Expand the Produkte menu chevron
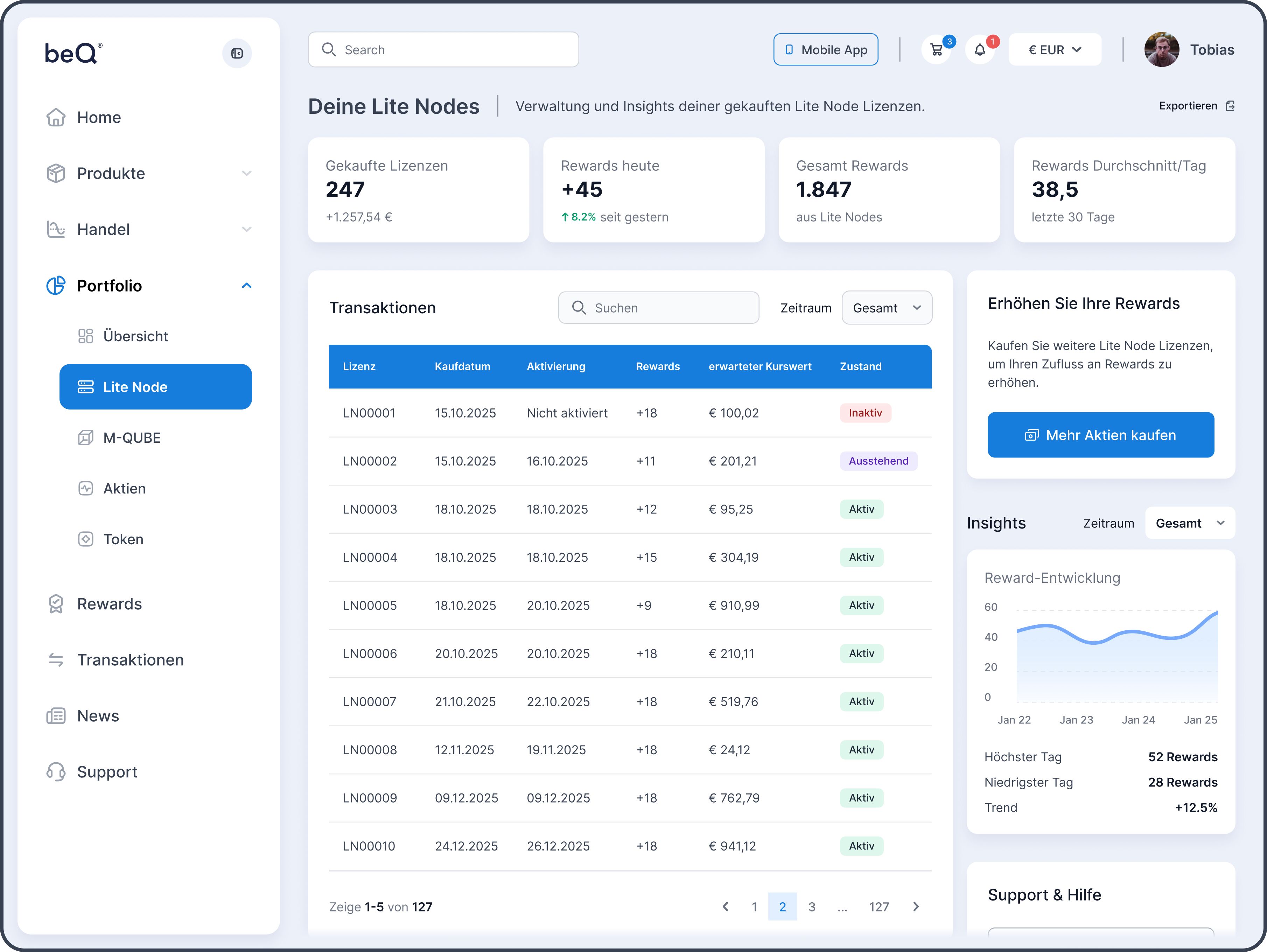Image resolution: width=1267 pixels, height=952 pixels. click(246, 173)
